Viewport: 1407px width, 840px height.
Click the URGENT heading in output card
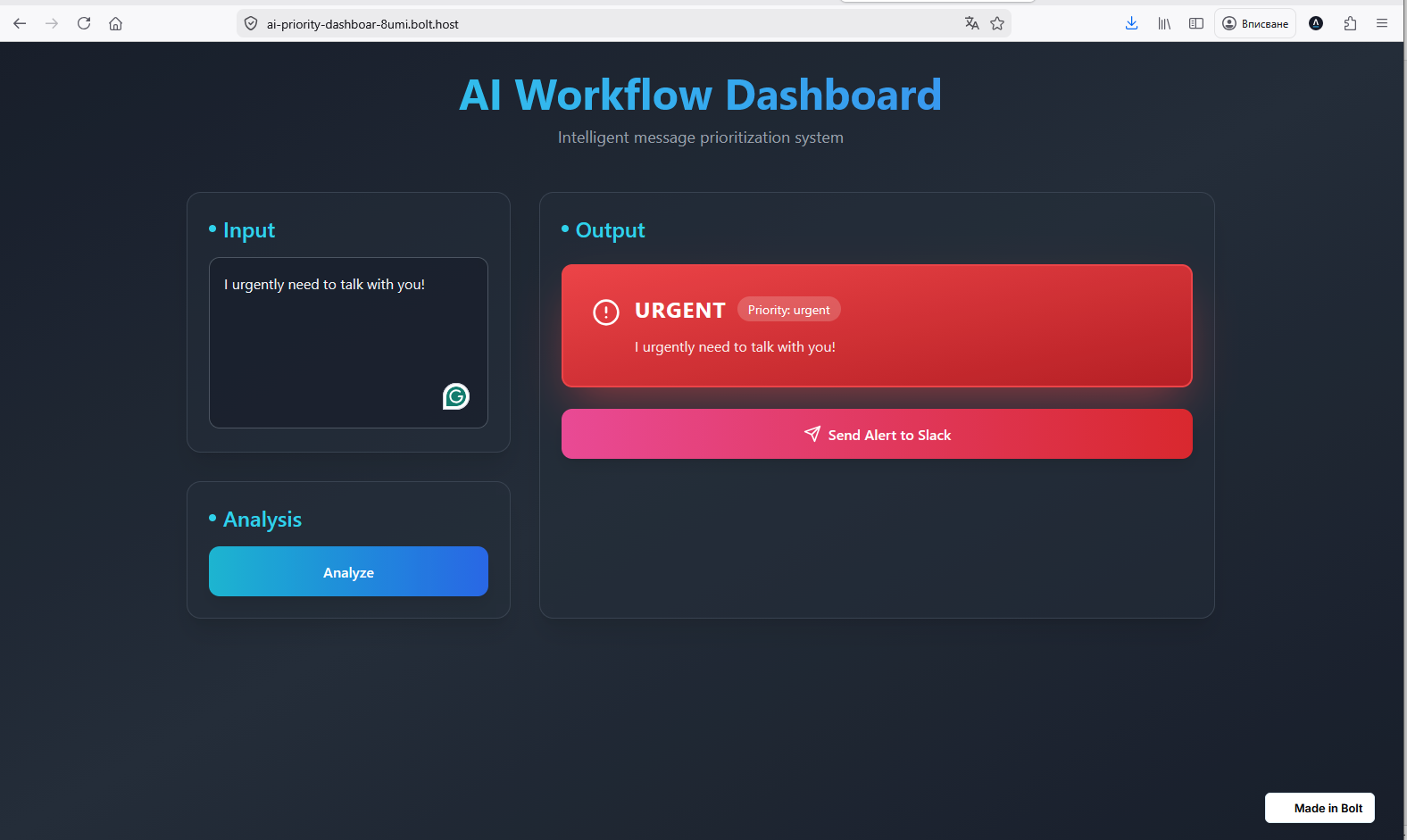point(680,311)
